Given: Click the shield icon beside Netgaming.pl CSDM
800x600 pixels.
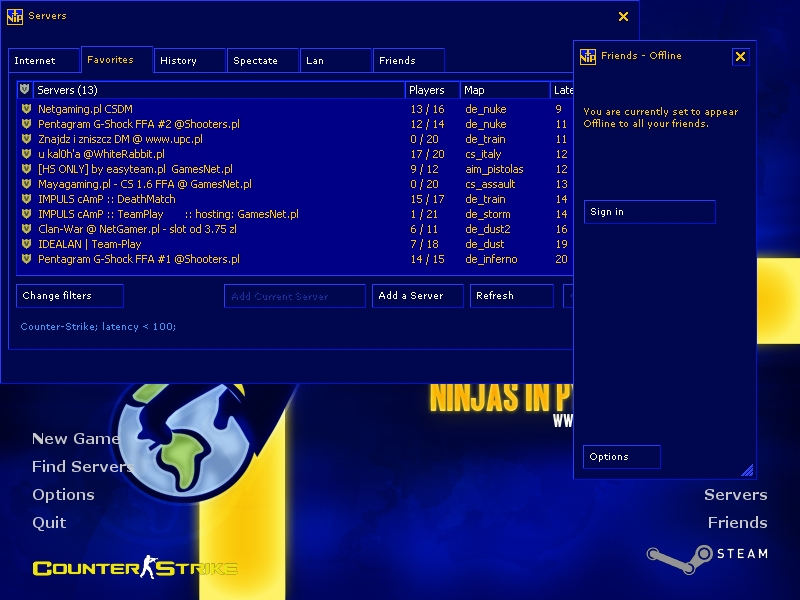Looking at the screenshot, I should pos(27,109).
